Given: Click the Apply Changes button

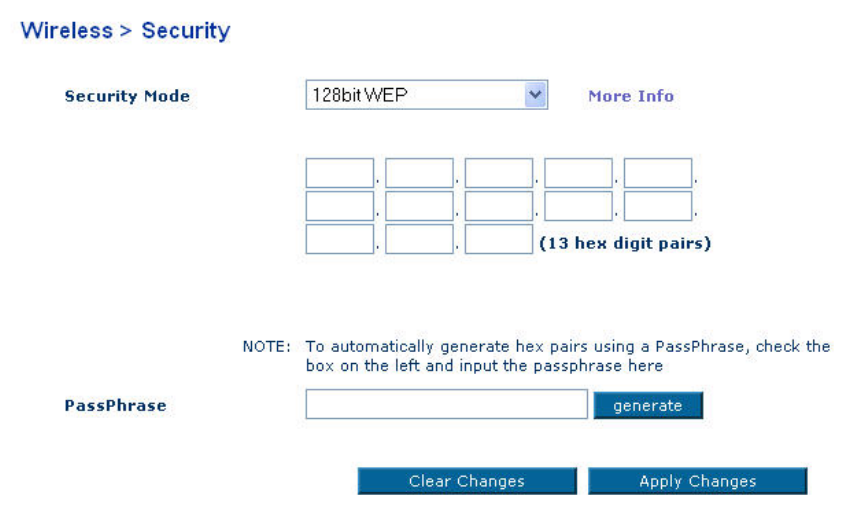Looking at the screenshot, I should point(697,481).
